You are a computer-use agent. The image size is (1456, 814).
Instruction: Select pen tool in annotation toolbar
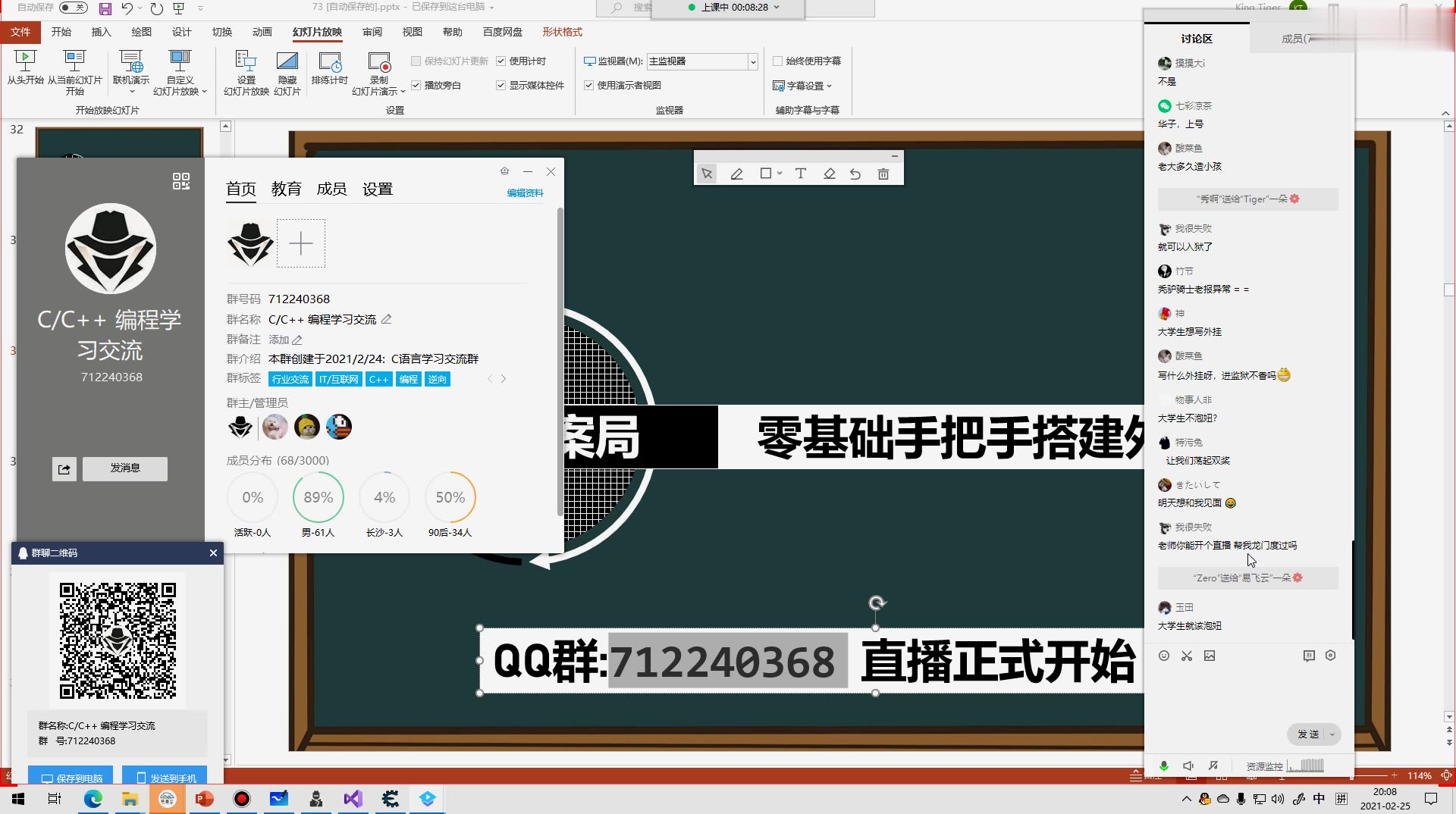(x=736, y=174)
